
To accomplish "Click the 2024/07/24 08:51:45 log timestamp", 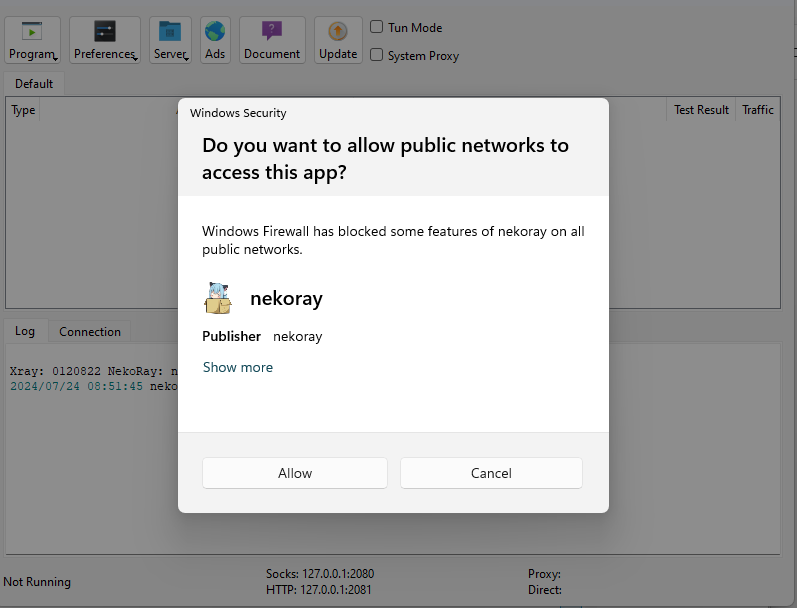I will [x=76, y=386].
